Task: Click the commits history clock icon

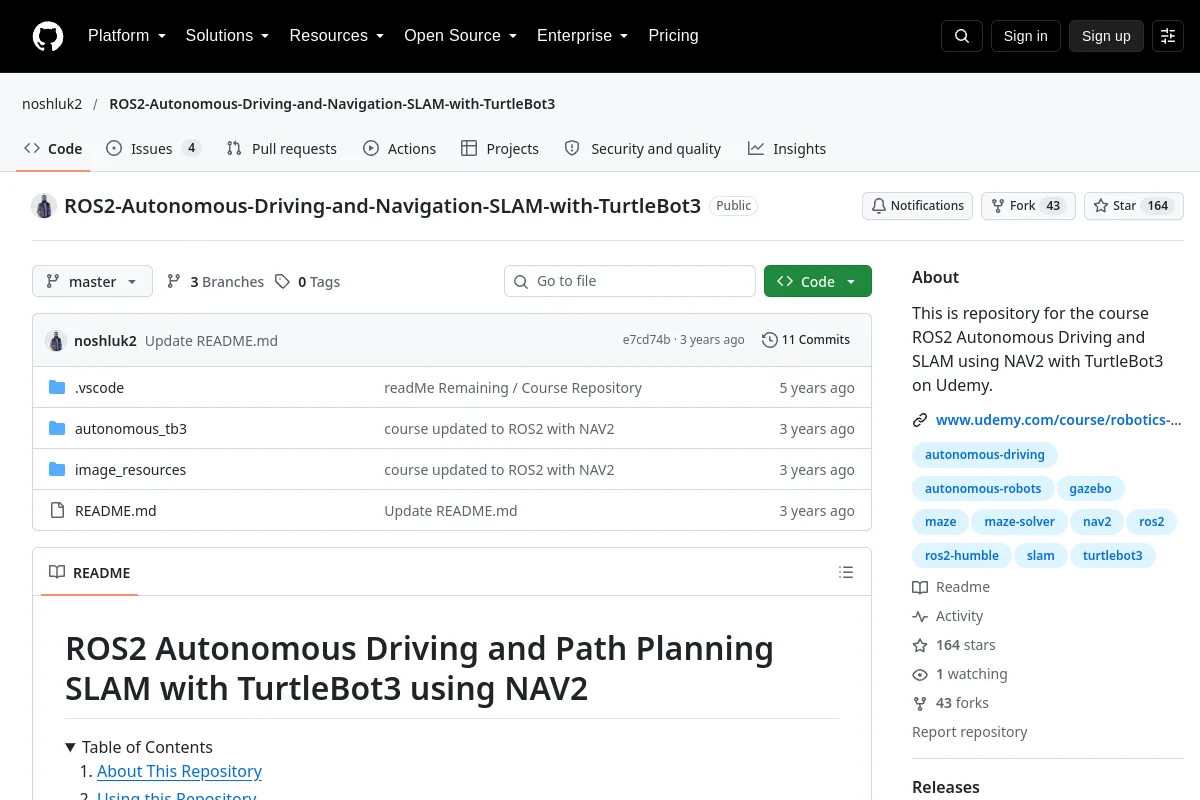Action: click(x=769, y=340)
